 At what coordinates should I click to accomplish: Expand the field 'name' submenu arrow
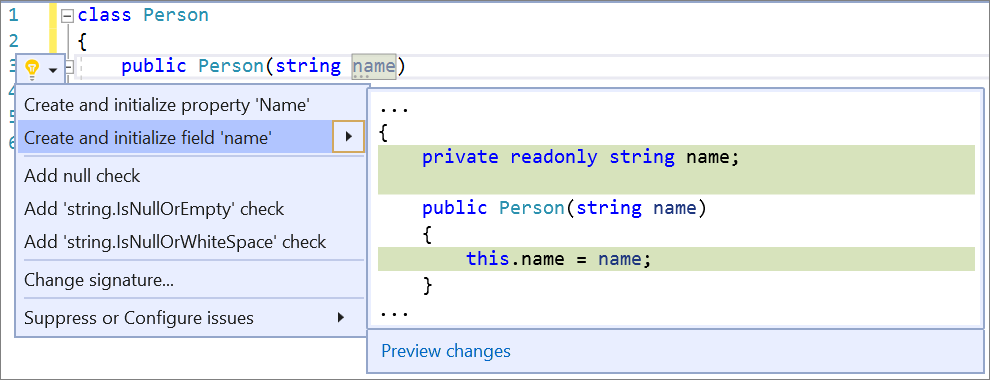click(x=348, y=138)
